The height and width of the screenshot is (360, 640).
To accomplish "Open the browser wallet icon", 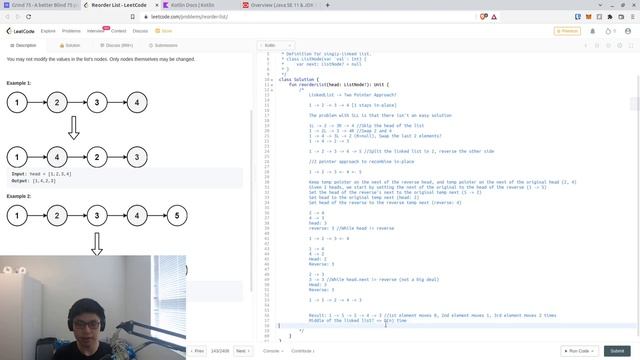I will tap(621, 17).
